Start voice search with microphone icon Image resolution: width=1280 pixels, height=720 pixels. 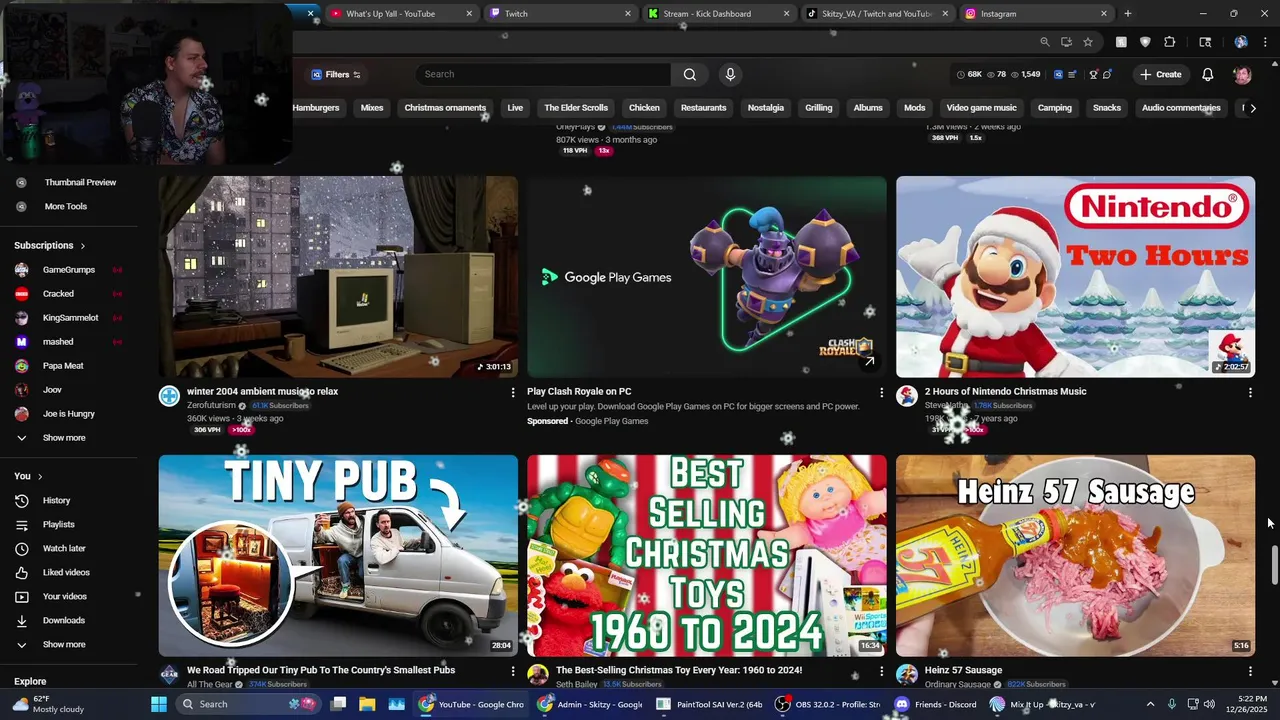[x=730, y=74]
